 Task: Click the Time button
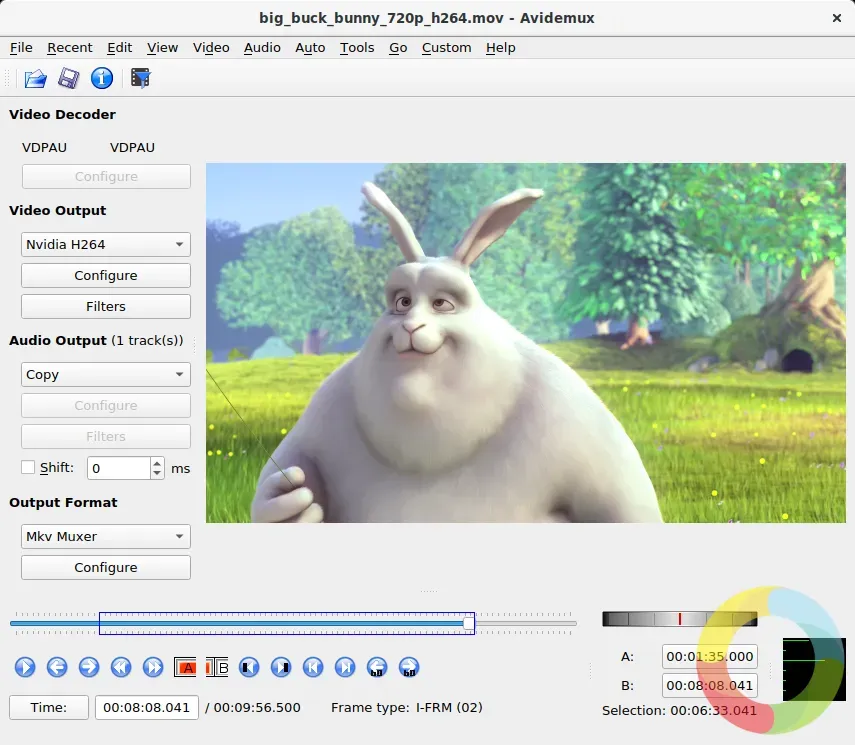(49, 707)
